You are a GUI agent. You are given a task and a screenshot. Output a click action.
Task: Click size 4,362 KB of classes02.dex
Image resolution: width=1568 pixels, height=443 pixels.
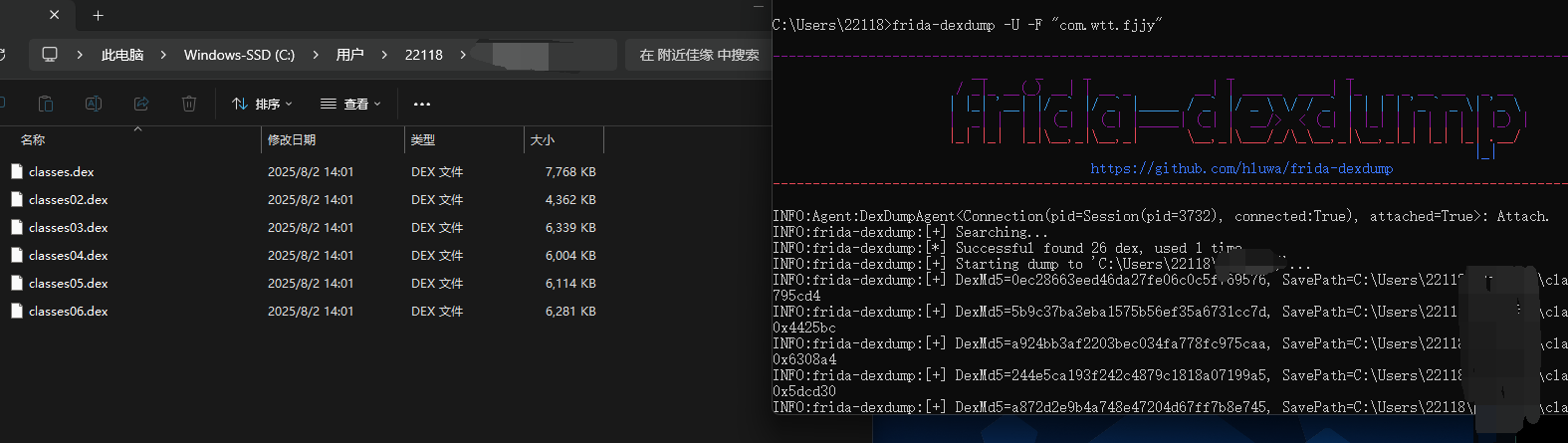tap(570, 199)
